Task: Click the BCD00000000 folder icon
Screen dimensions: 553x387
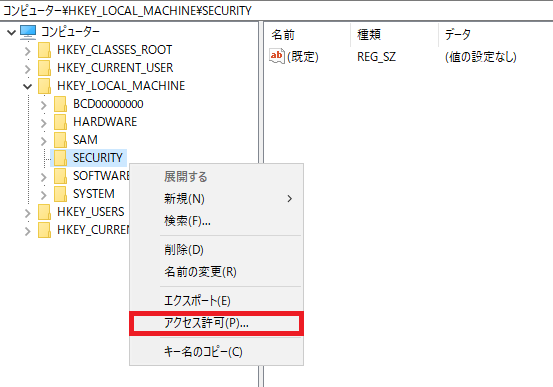Action: tap(61, 104)
